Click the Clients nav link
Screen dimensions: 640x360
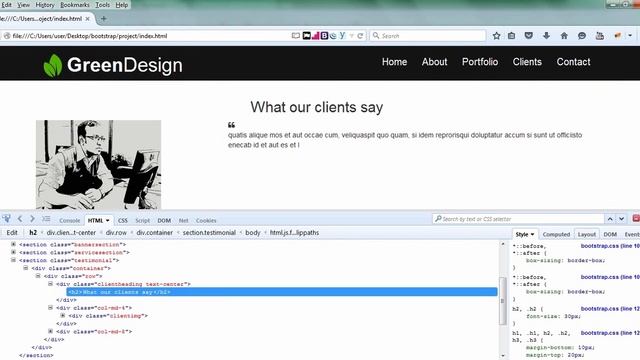pyautogui.click(x=527, y=62)
